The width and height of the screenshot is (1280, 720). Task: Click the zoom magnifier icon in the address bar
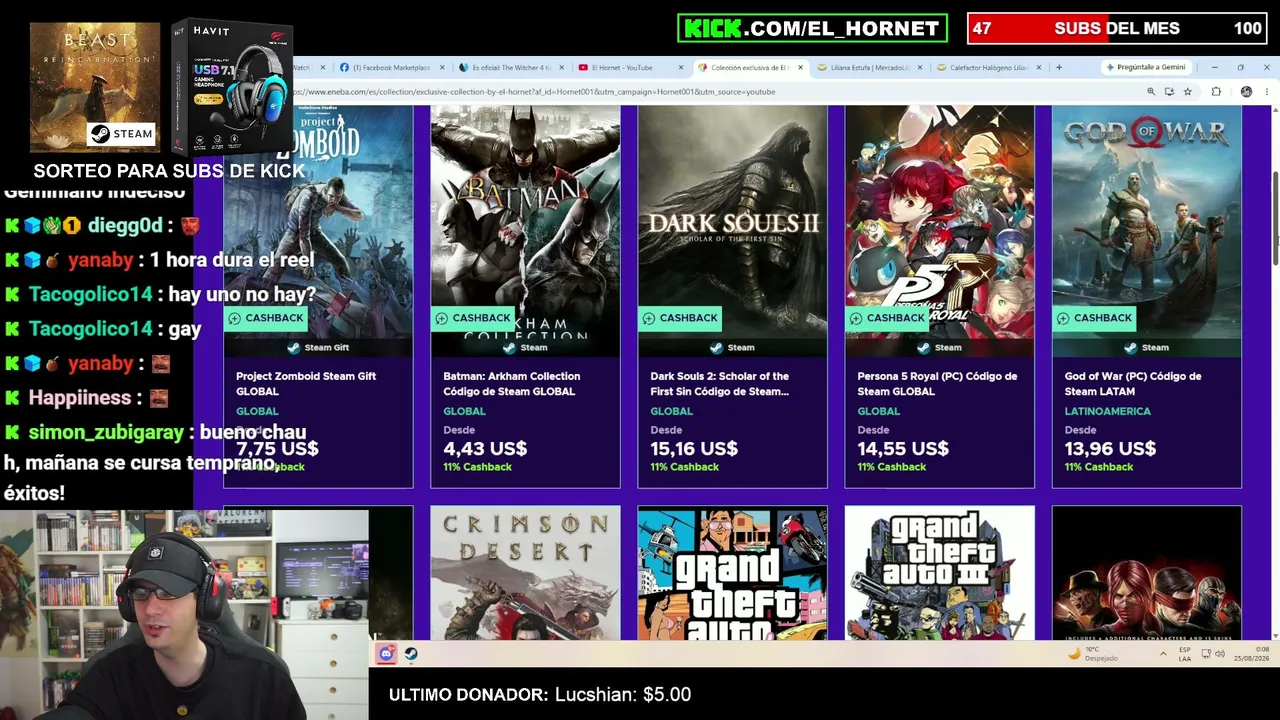coord(1151,92)
